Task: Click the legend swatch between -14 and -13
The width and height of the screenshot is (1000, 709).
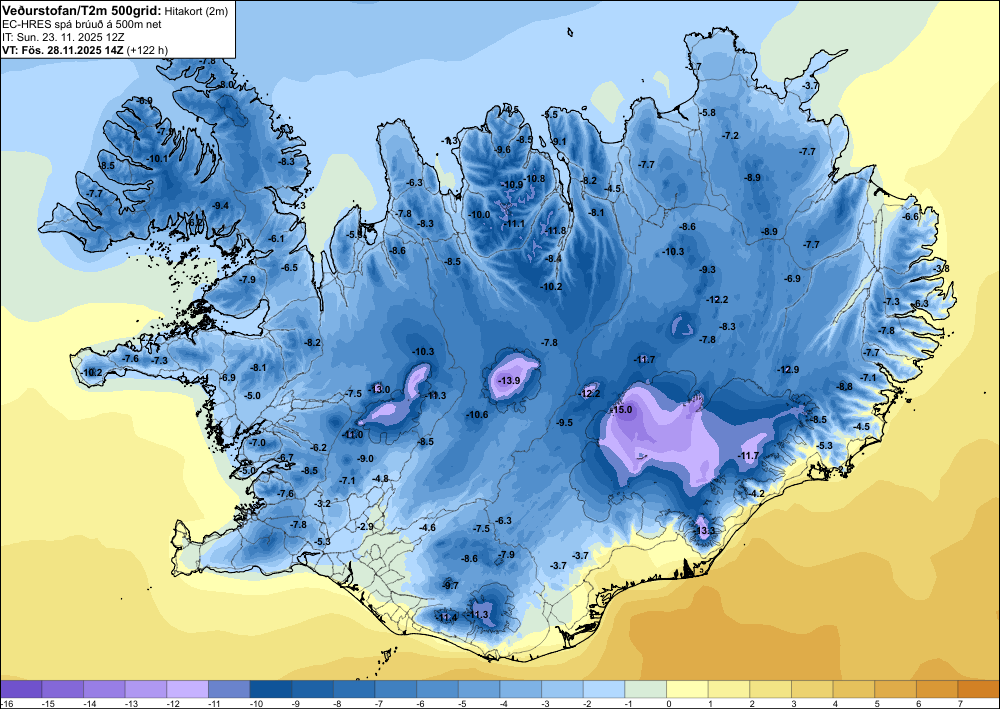Action: point(104,689)
